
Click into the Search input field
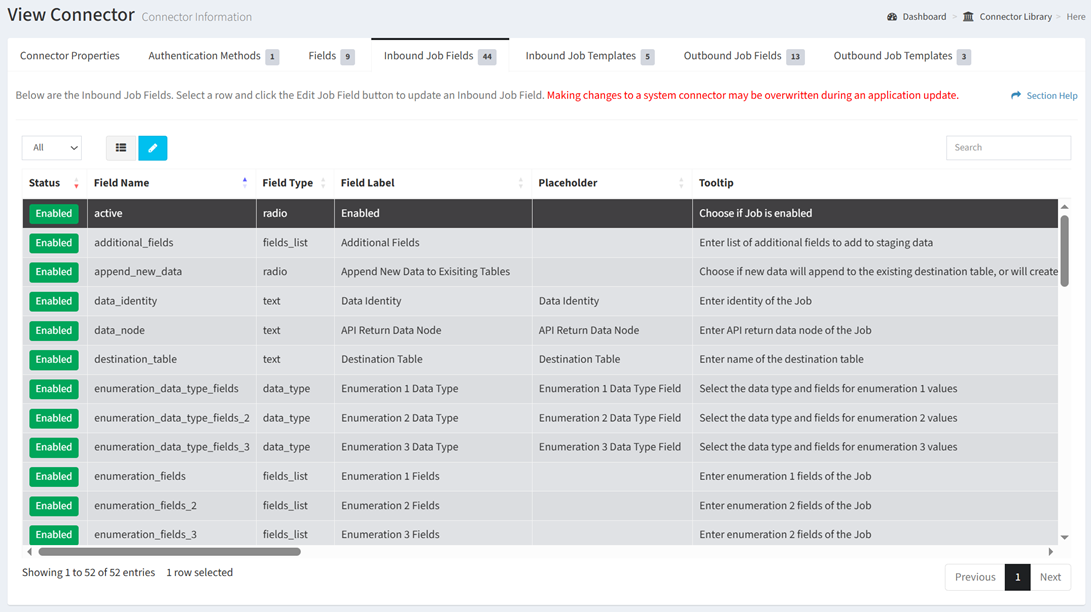click(x=1008, y=148)
